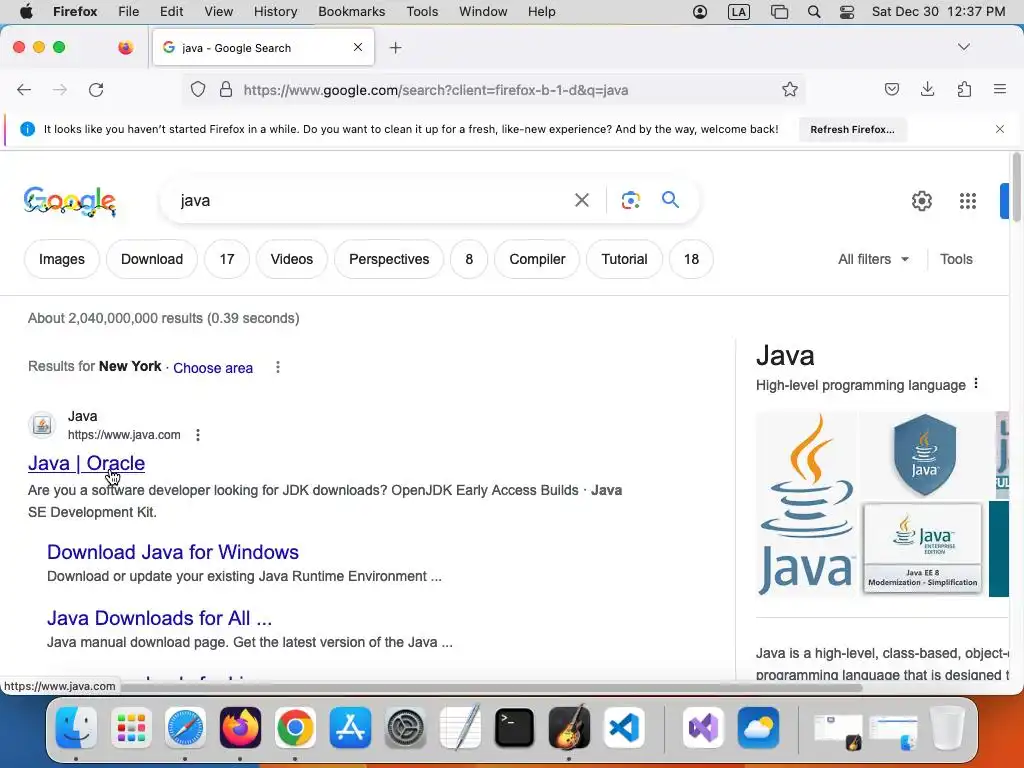The height and width of the screenshot is (768, 1024).
Task: Open the list all tabs chevron
Action: pos(963,47)
